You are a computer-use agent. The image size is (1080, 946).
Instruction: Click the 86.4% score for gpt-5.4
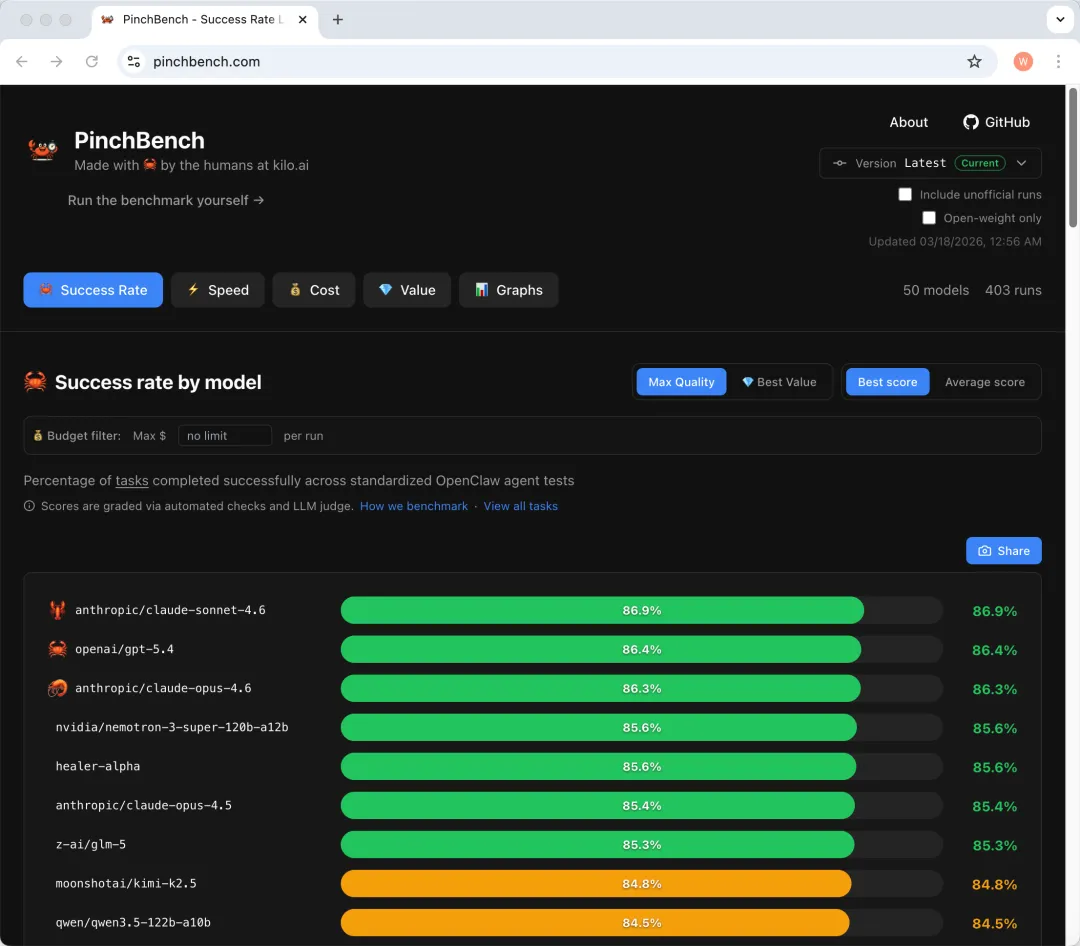(x=994, y=650)
